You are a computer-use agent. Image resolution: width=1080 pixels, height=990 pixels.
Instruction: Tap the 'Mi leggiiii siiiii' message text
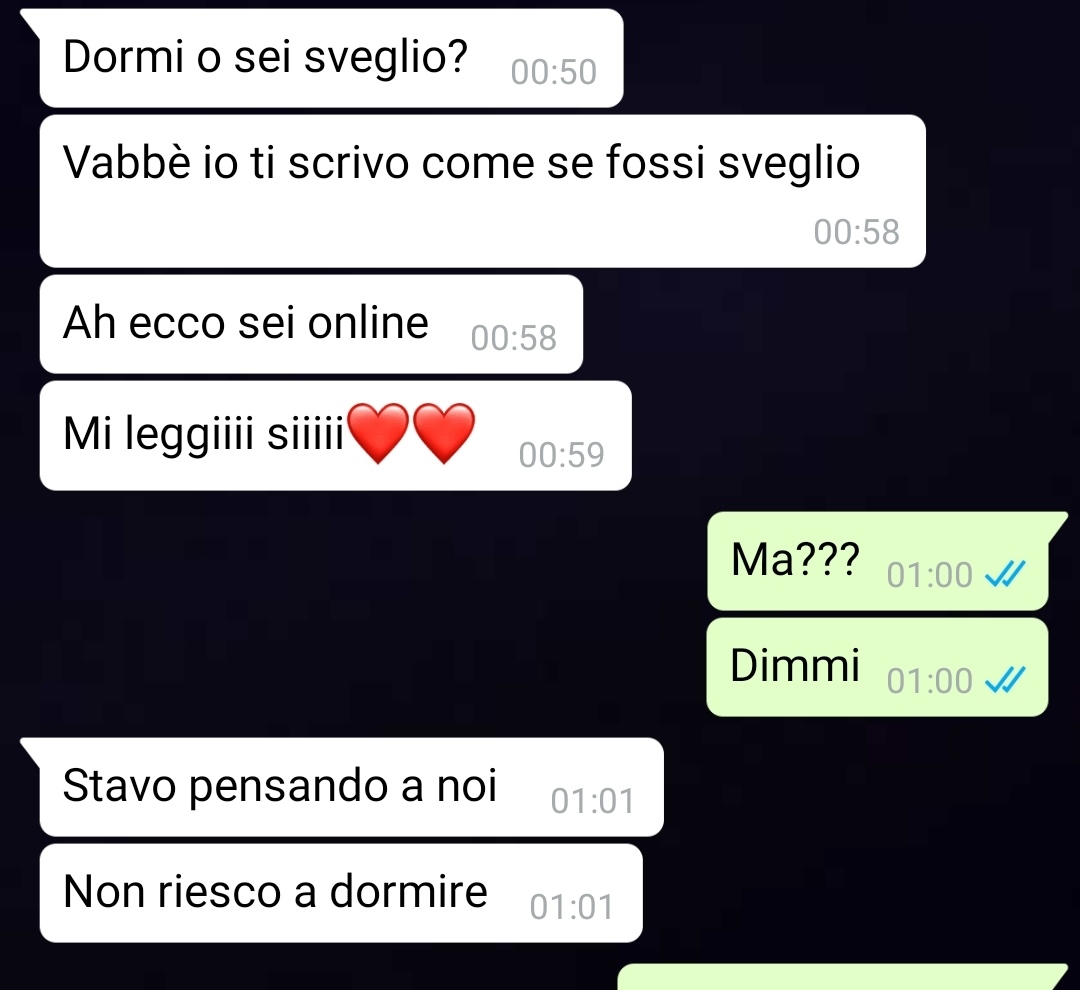203,434
